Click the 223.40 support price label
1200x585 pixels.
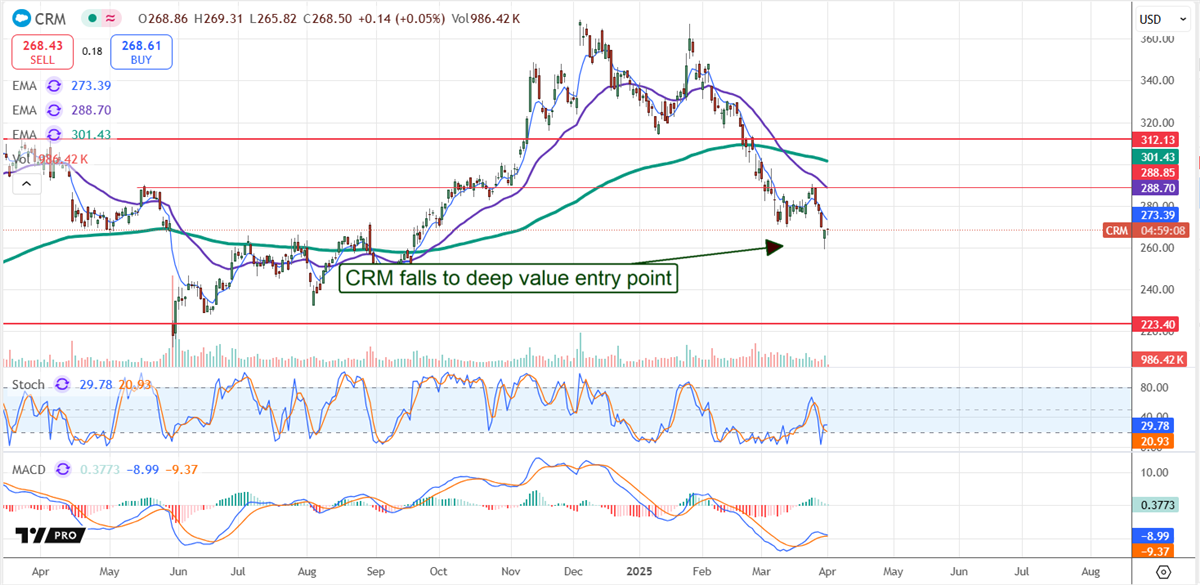point(1156,324)
